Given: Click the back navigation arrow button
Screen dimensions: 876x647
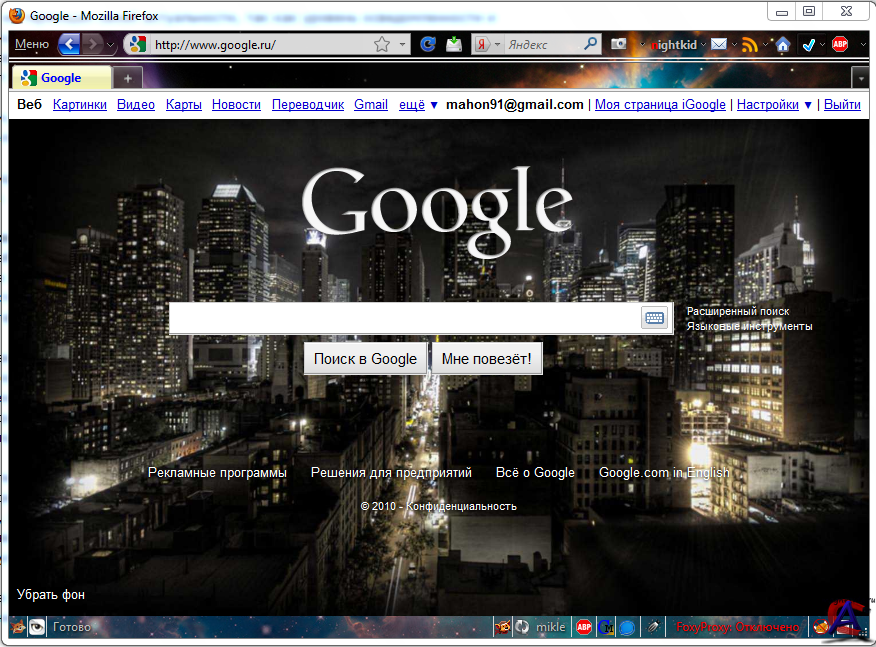Looking at the screenshot, I should point(69,44).
